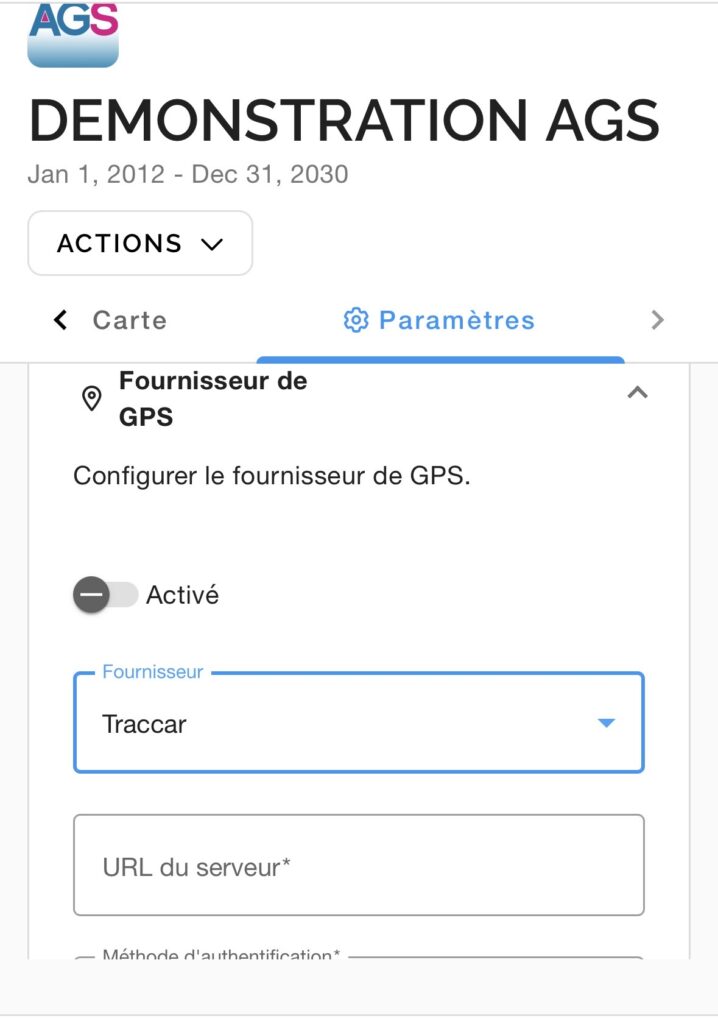The image size is (718, 1024).
Task: Click the GPS location pin icon
Action: [91, 398]
